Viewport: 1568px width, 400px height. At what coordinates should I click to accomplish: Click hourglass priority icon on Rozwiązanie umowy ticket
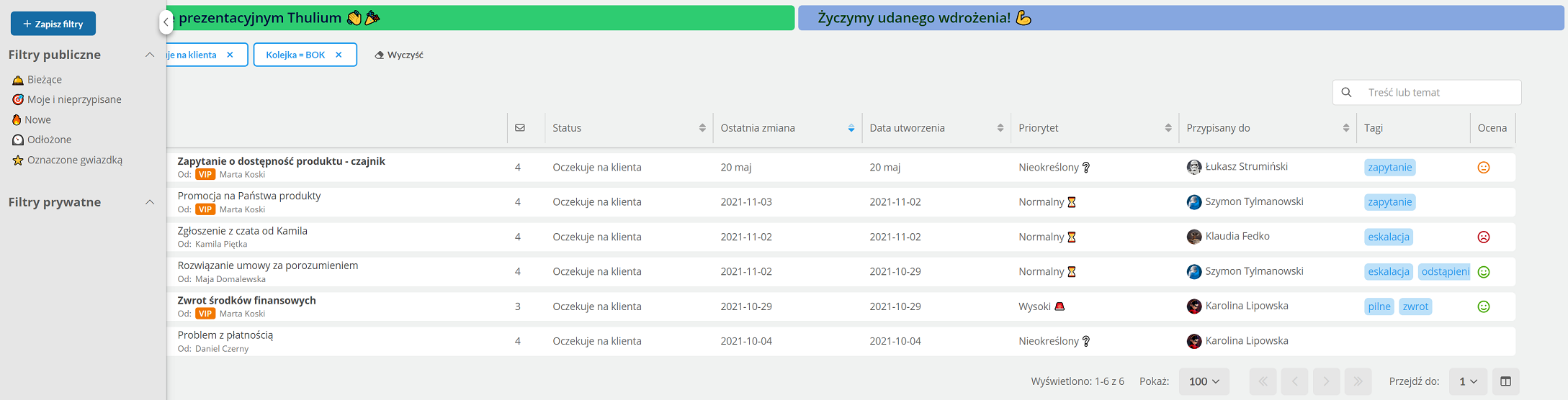point(1071,272)
